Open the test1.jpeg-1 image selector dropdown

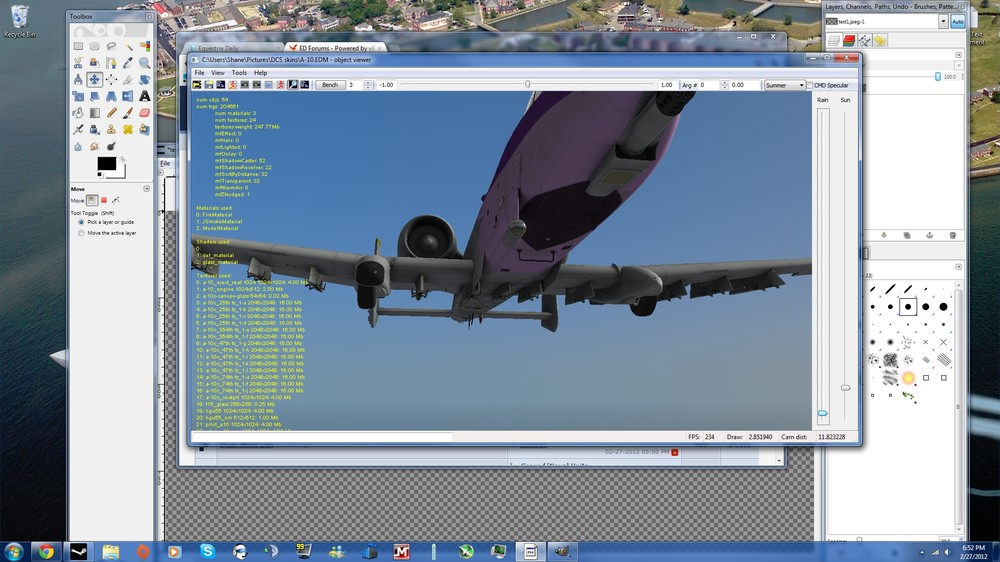point(943,21)
